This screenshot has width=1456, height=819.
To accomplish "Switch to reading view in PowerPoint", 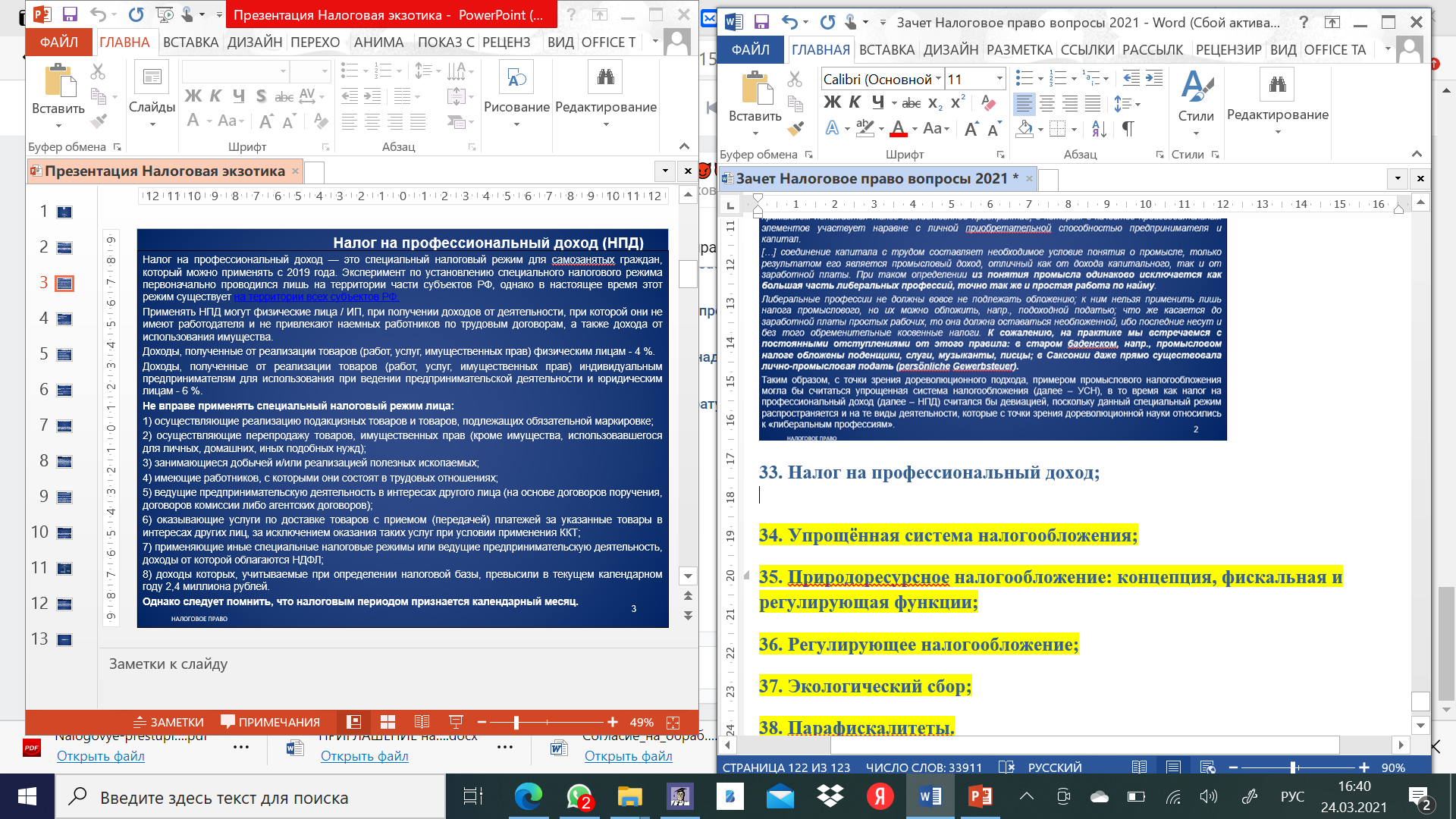I will tap(422, 722).
